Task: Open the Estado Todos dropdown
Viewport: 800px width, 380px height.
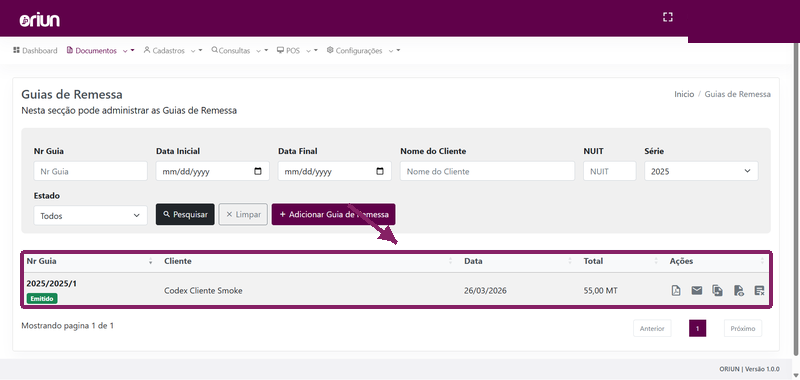Action: 90,215
